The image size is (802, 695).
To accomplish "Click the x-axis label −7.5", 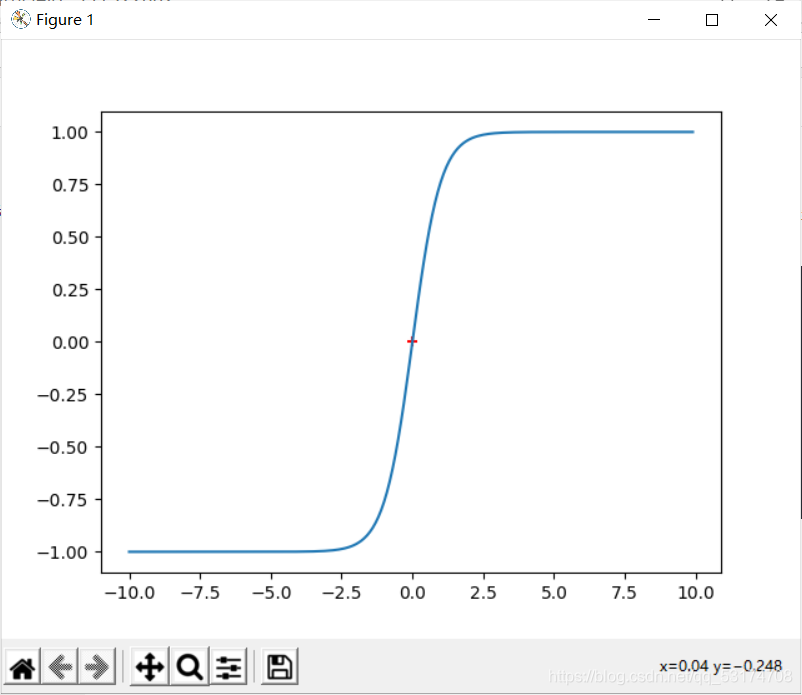I will 200,593.
